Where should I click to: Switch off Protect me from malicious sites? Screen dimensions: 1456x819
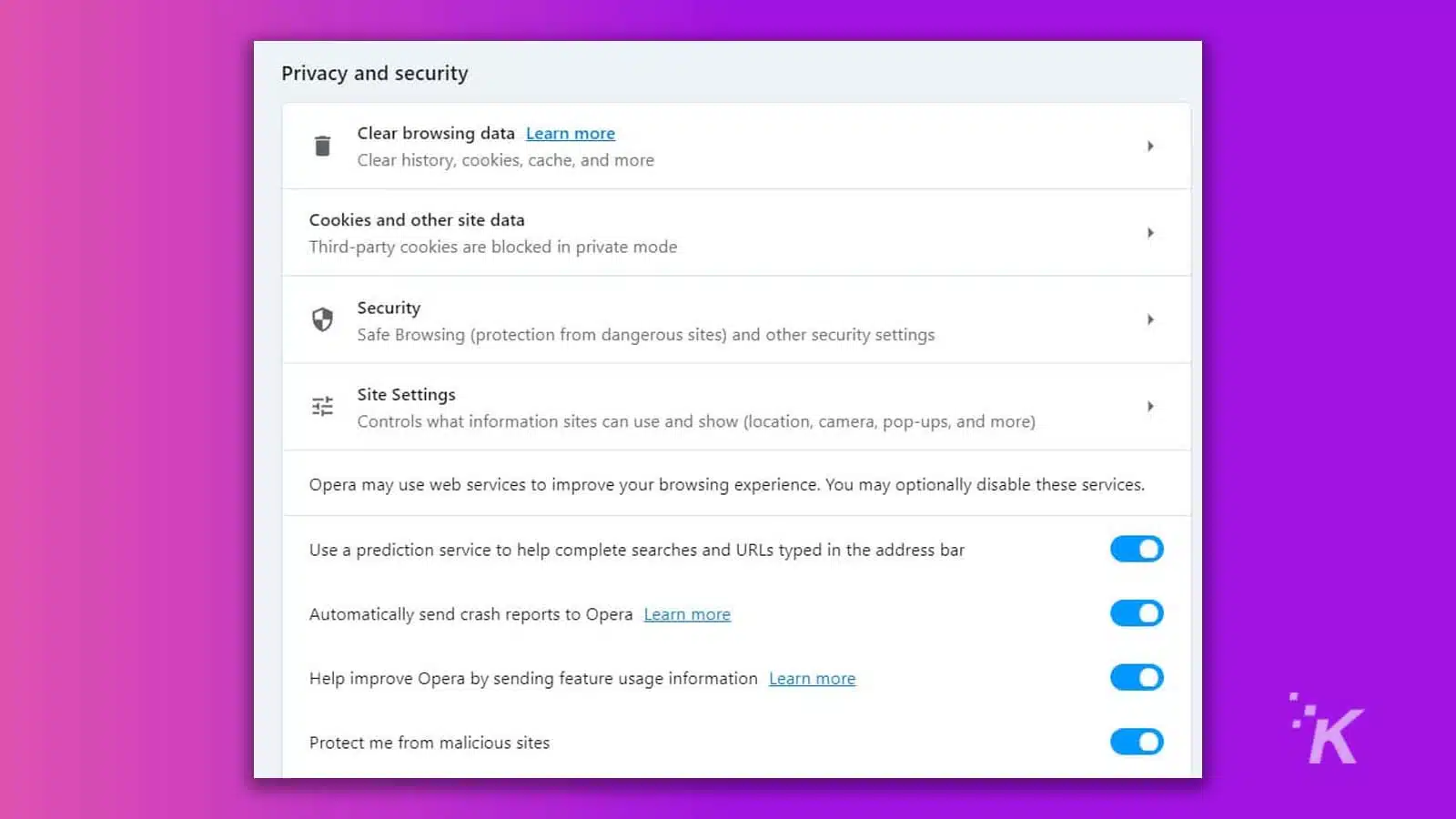pyautogui.click(x=1137, y=742)
